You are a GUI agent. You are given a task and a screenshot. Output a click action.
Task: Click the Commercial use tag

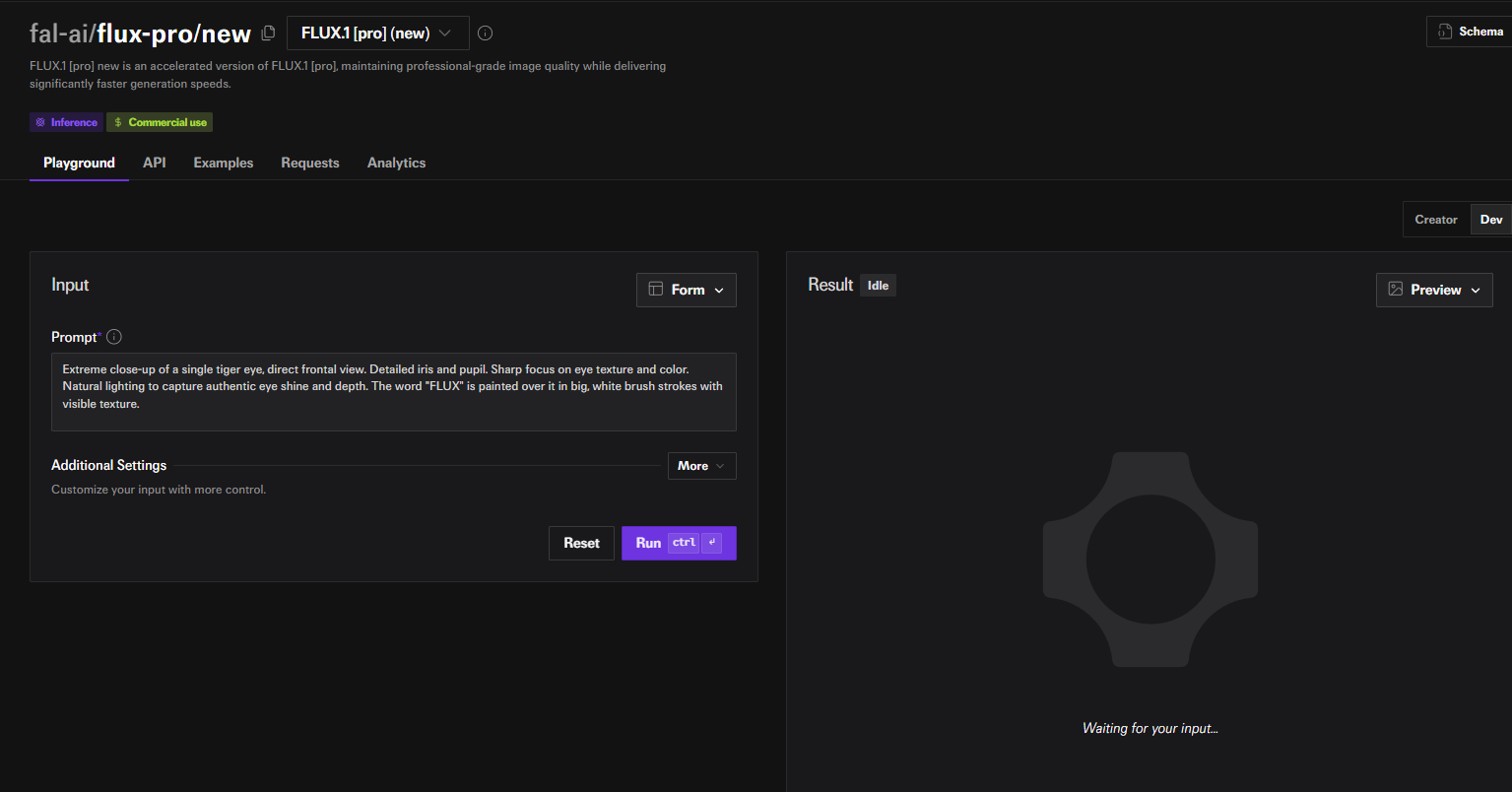[x=160, y=122]
